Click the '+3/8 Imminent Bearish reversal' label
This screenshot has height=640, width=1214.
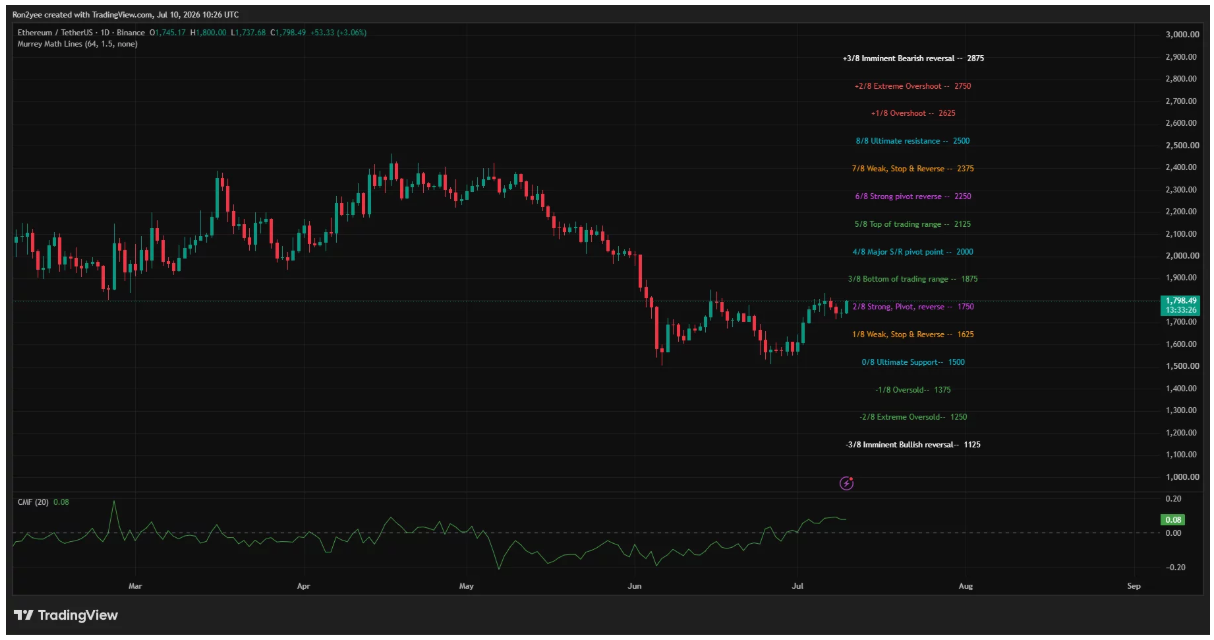pyautogui.click(x=915, y=59)
